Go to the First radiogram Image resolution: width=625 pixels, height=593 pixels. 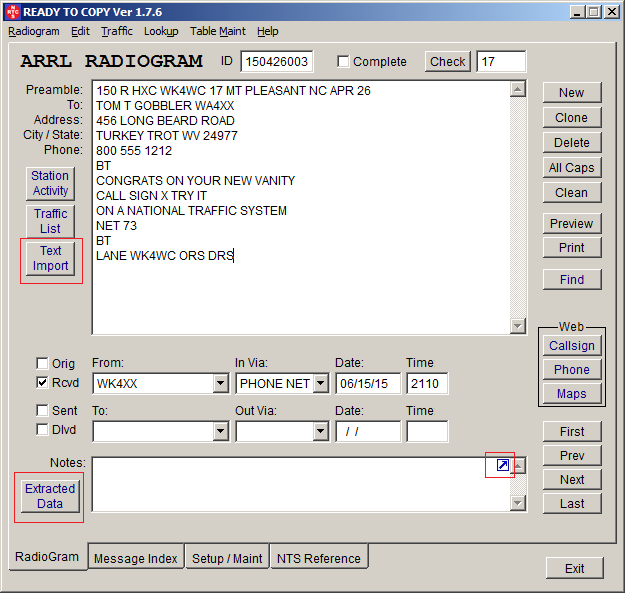tap(572, 432)
